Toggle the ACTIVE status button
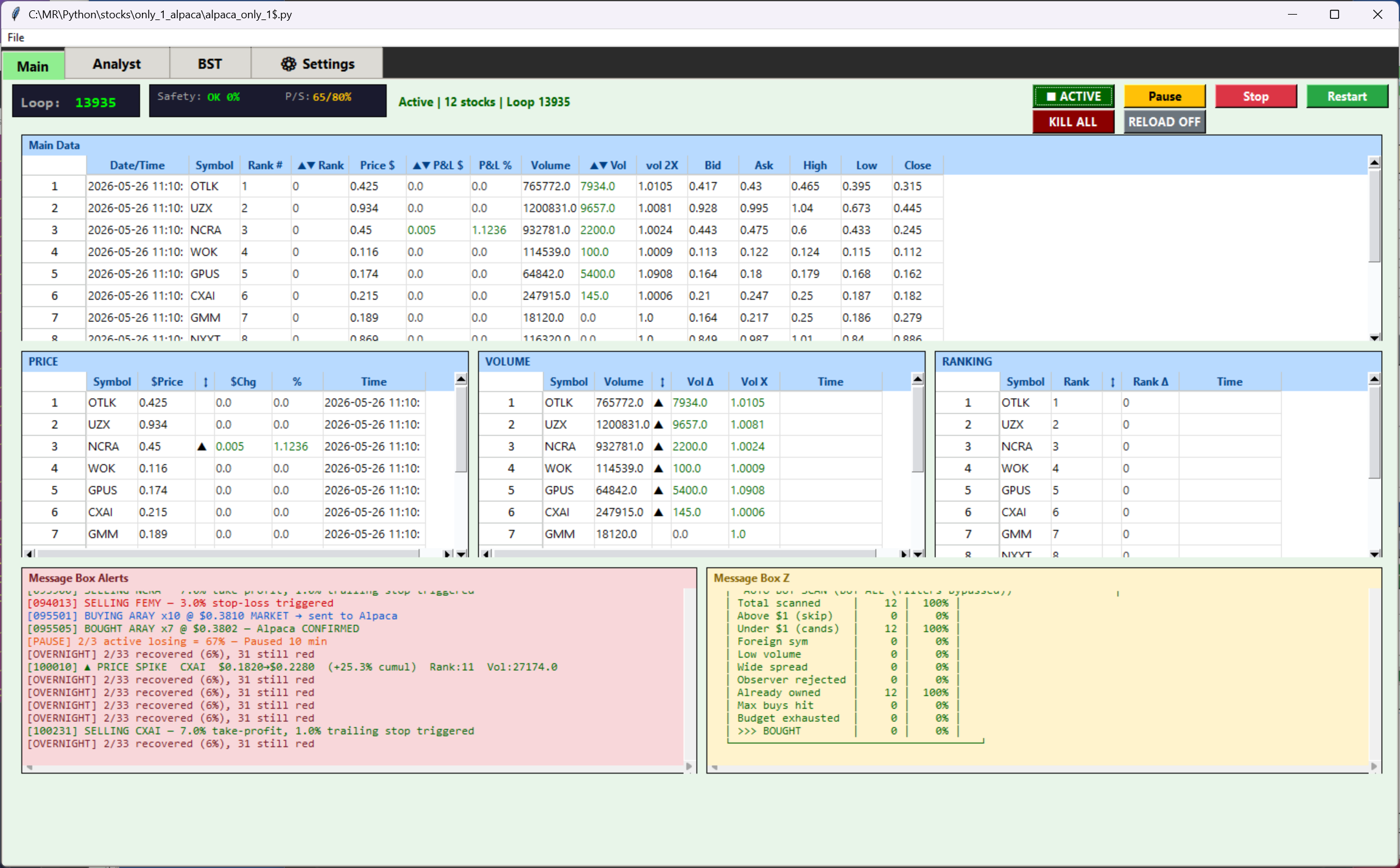The height and width of the screenshot is (868, 1400). pos(1073,96)
